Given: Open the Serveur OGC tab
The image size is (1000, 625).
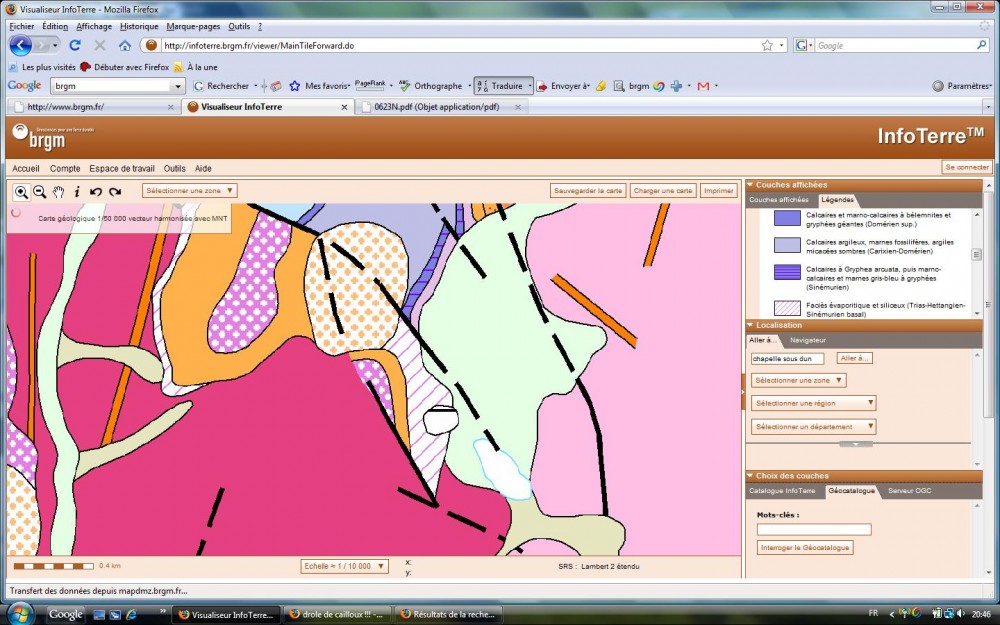Looking at the screenshot, I should point(909,491).
